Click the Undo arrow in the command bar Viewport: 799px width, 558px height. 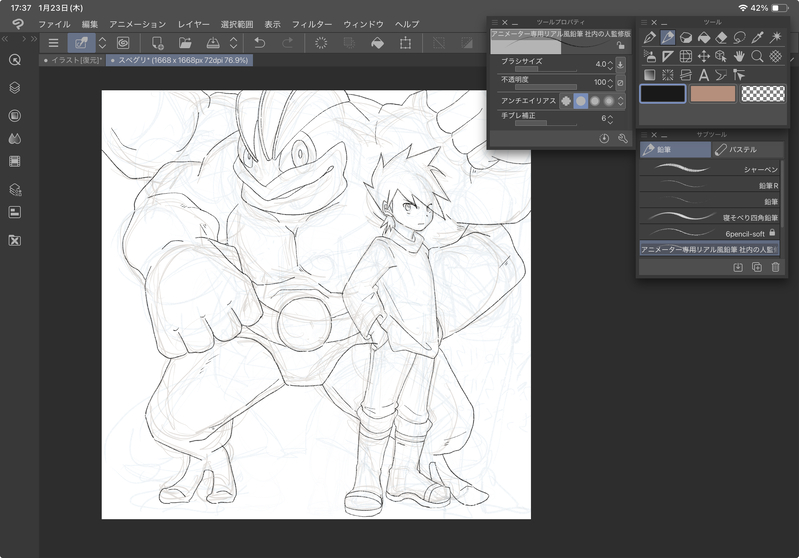pyautogui.click(x=260, y=43)
